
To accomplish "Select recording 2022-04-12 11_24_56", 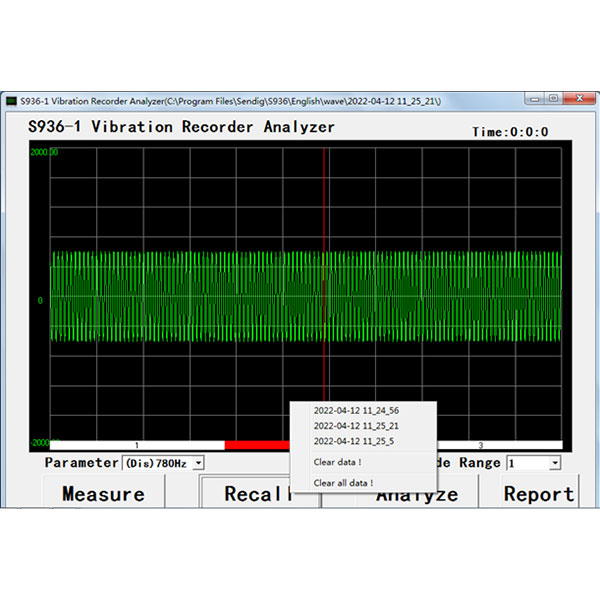I will 356,410.
